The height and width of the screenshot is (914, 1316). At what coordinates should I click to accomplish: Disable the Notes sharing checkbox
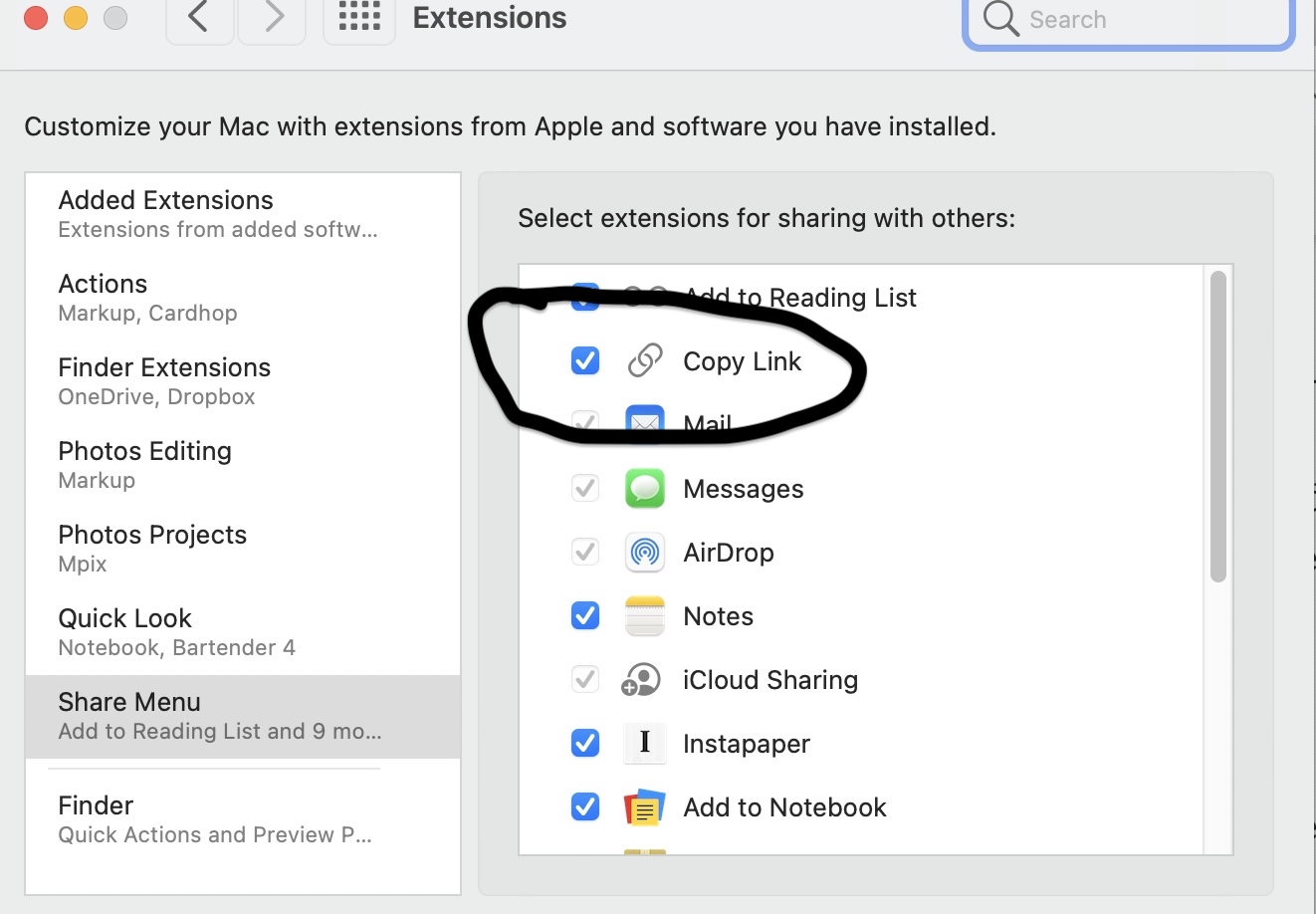coord(585,616)
